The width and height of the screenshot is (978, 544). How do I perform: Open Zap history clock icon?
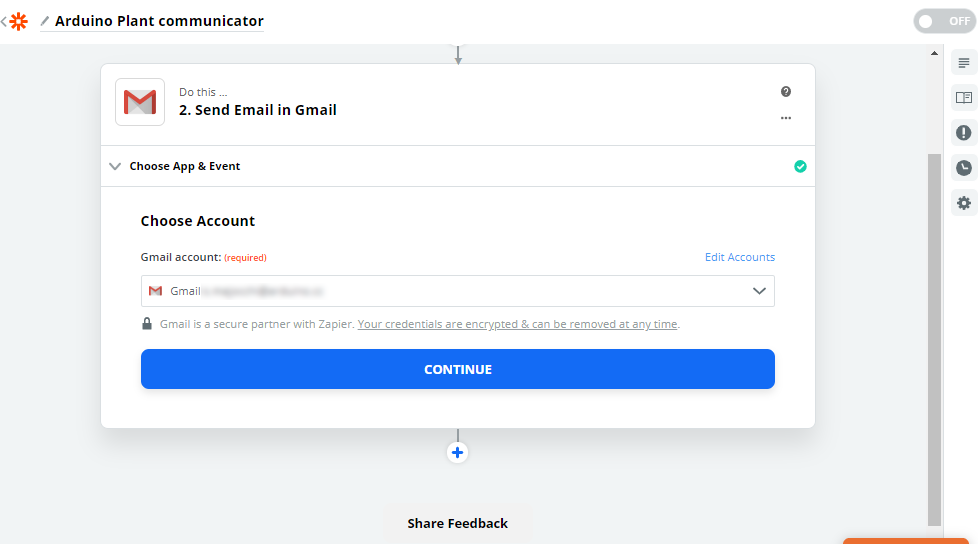pyautogui.click(x=964, y=168)
